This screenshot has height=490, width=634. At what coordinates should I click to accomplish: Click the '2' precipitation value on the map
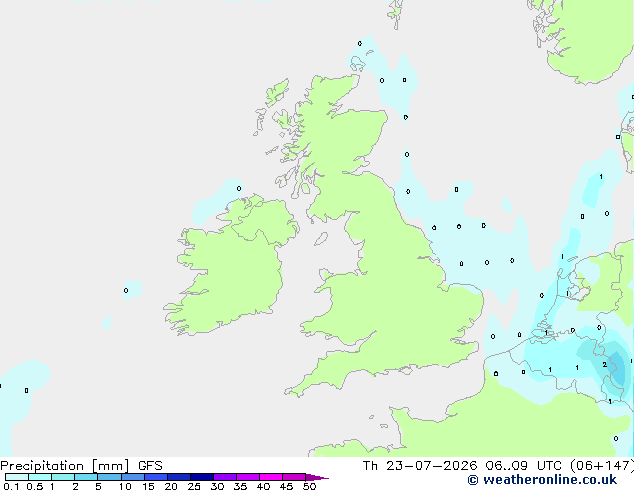click(604, 365)
